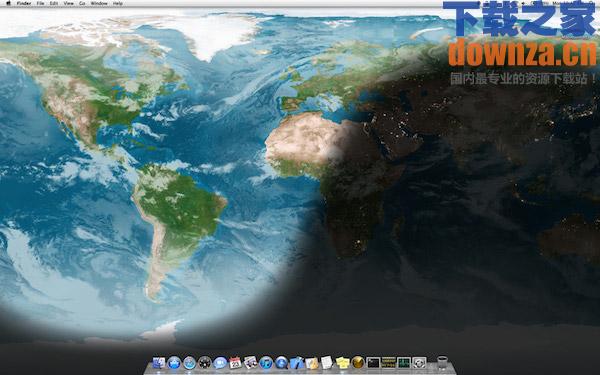Open the Safari compass icon in Dock

[x=189, y=362]
